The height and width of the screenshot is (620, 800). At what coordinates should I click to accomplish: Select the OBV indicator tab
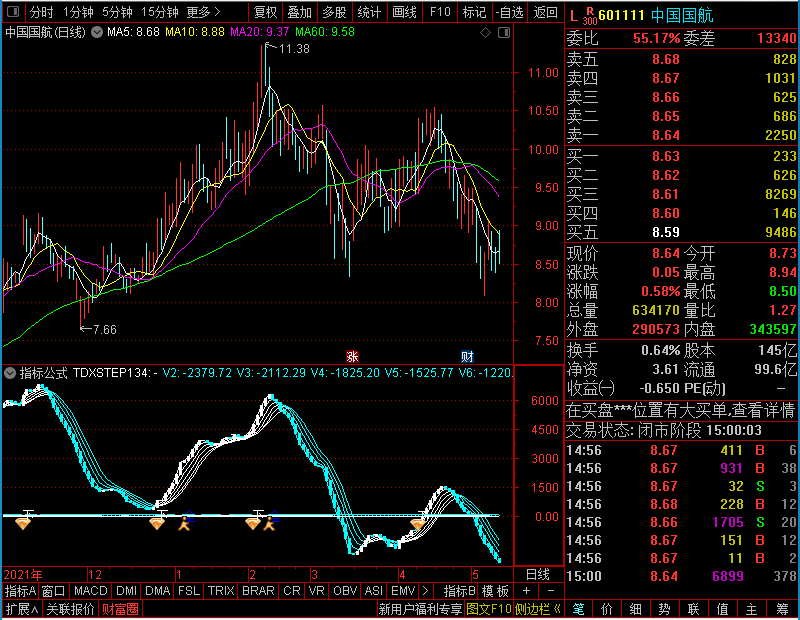345,591
